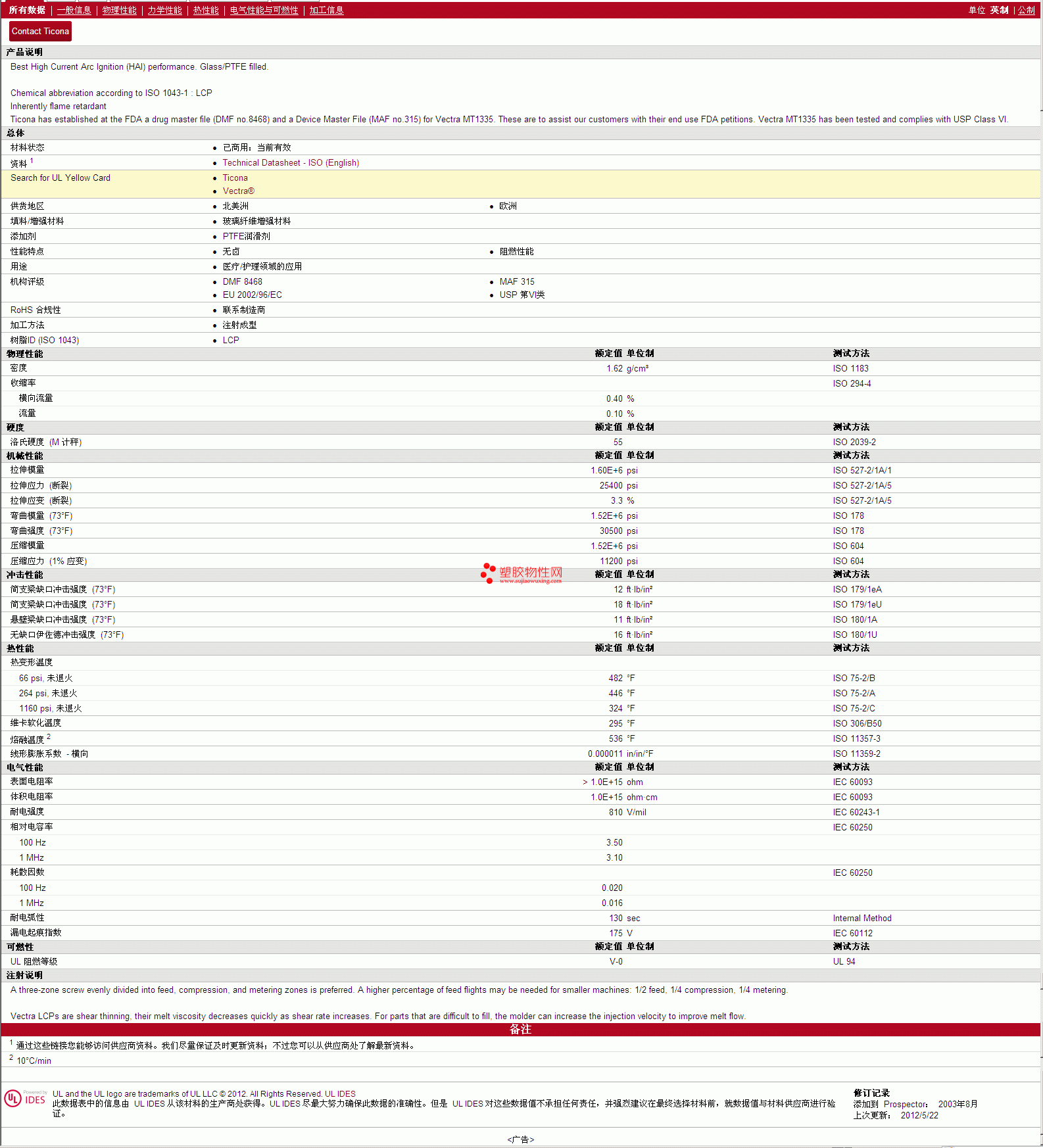Go to the 力学性能 tab
Screen dimensions: 1043x1148
(164, 10)
